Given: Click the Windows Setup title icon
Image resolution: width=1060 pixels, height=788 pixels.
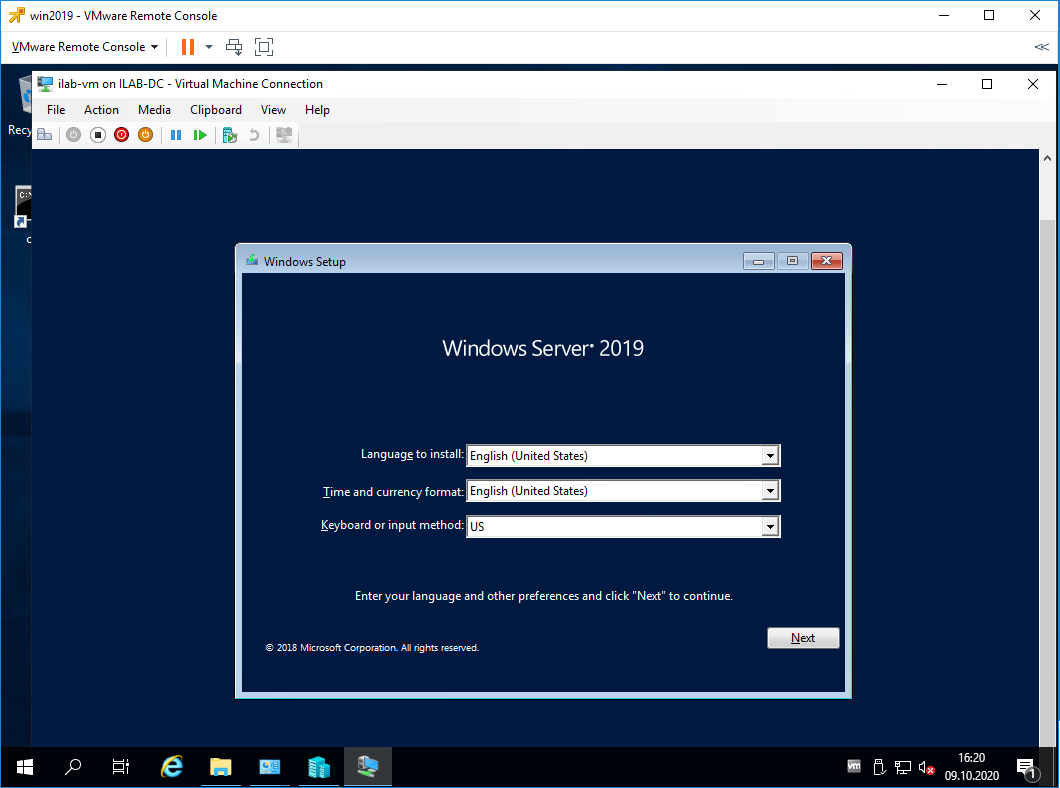Looking at the screenshot, I should click(x=252, y=261).
